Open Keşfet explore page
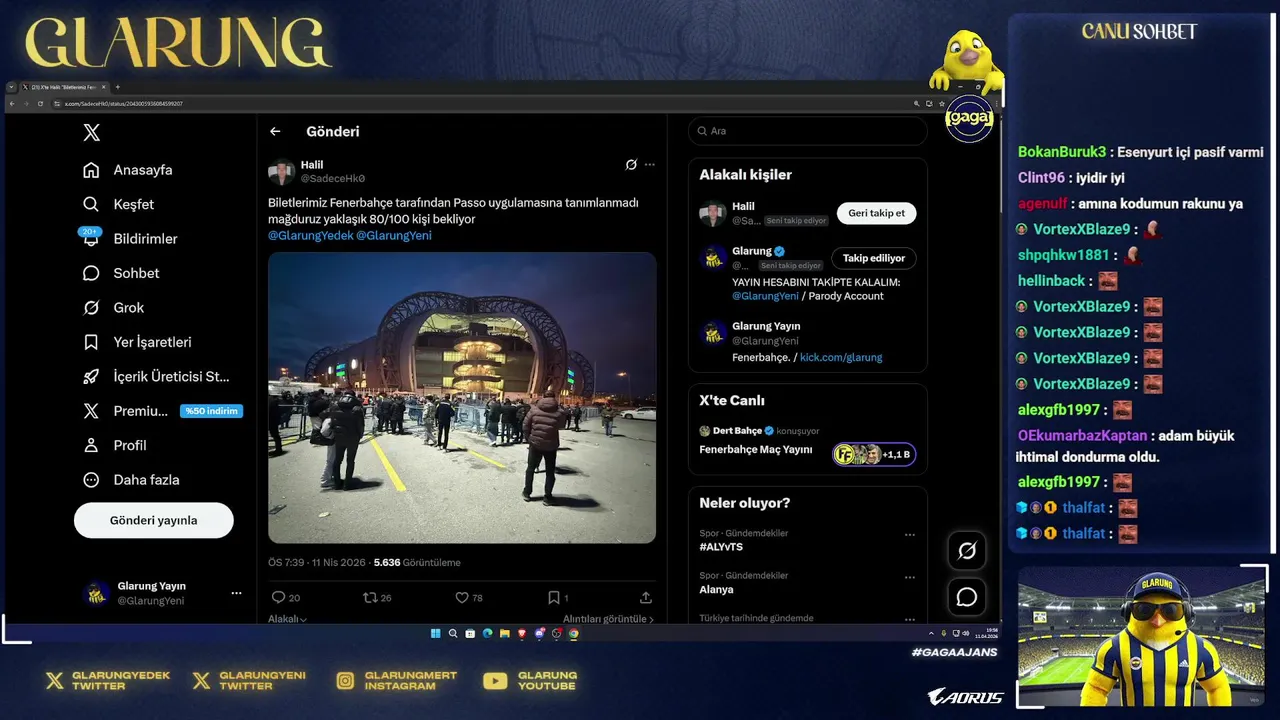 tap(119, 204)
